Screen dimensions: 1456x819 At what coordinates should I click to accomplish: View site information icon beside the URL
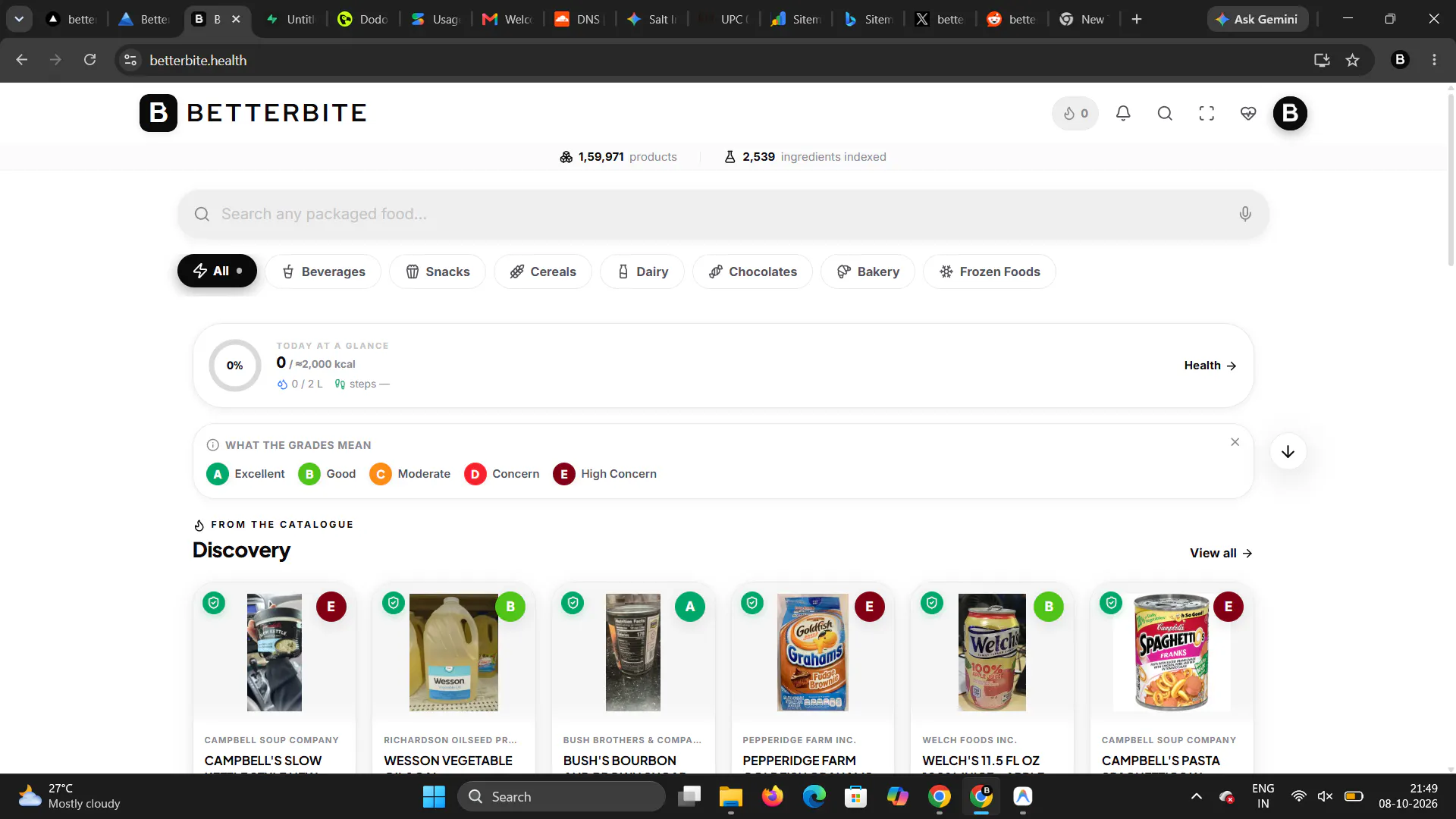(x=130, y=60)
